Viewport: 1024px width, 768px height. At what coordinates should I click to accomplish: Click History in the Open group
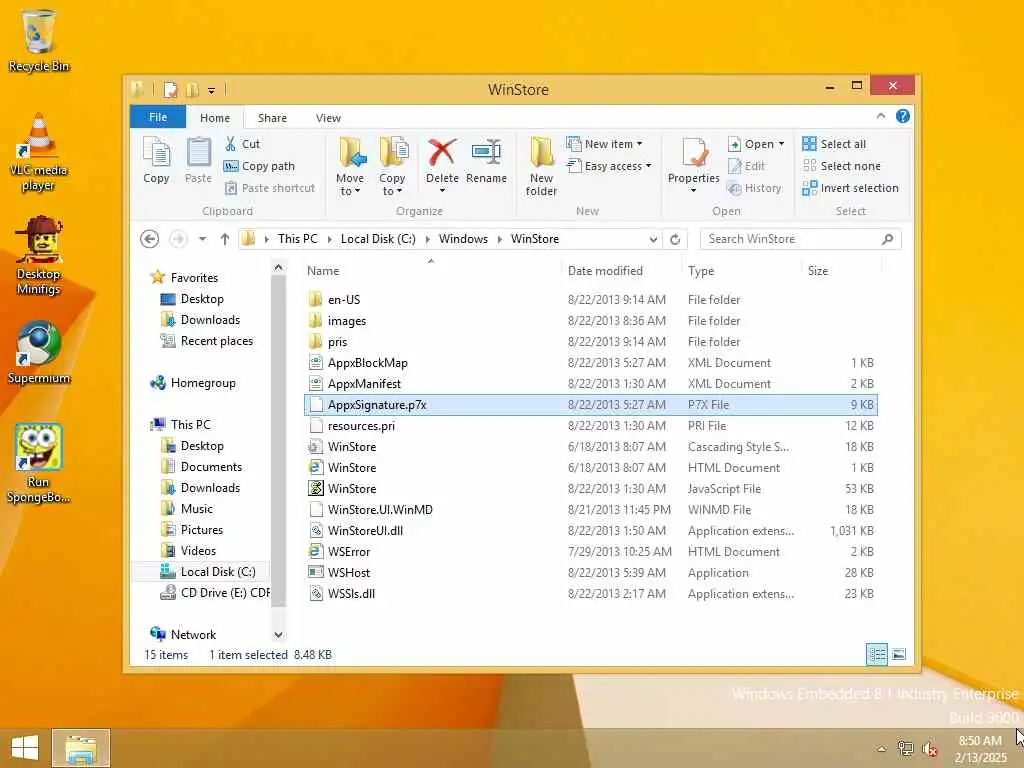[754, 188]
